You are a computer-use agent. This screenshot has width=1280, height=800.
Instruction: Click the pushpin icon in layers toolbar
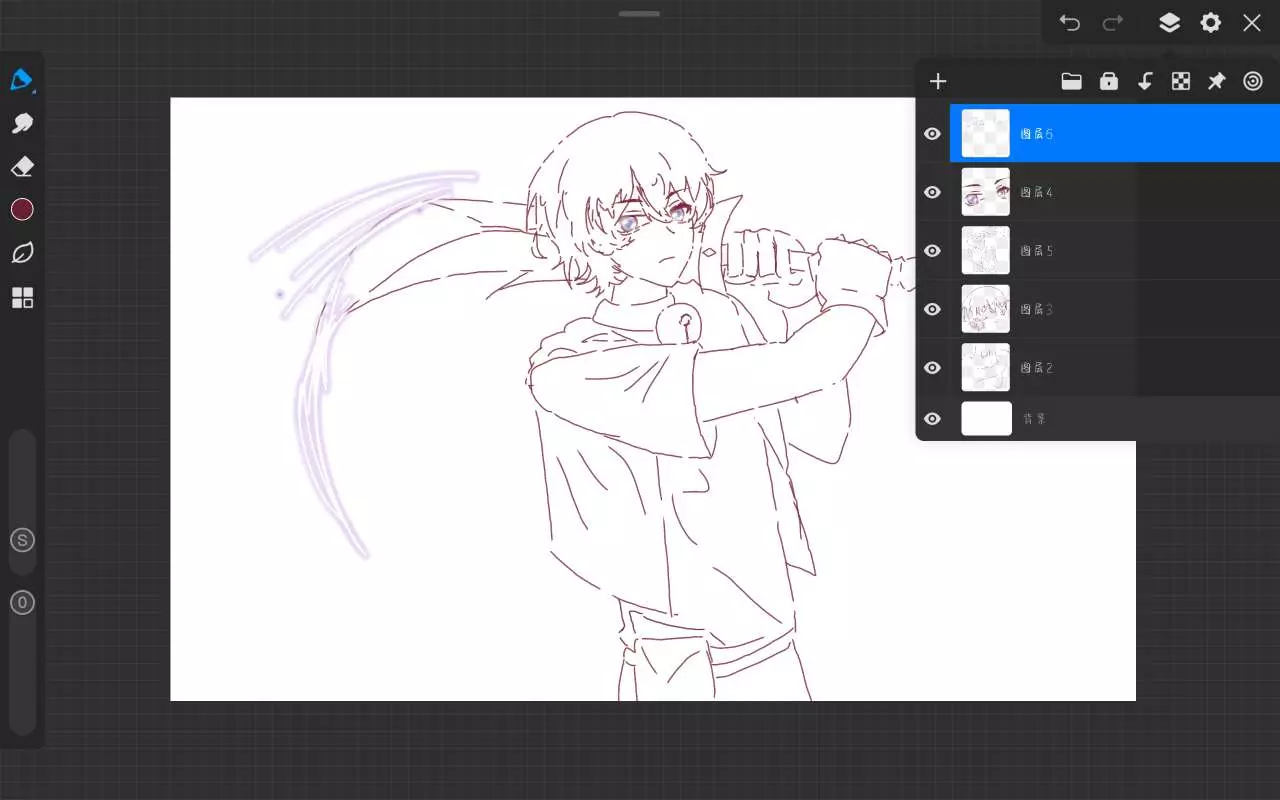pyautogui.click(x=1216, y=81)
